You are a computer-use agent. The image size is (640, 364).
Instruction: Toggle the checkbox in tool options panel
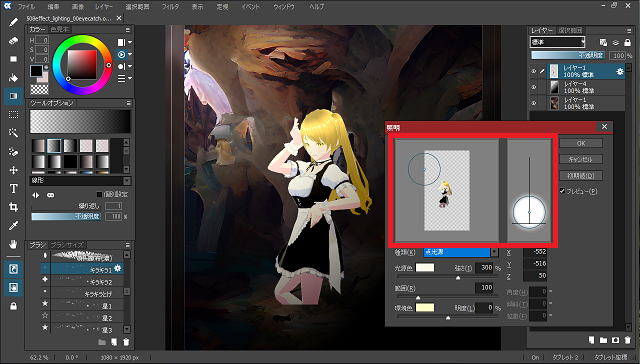99,195
